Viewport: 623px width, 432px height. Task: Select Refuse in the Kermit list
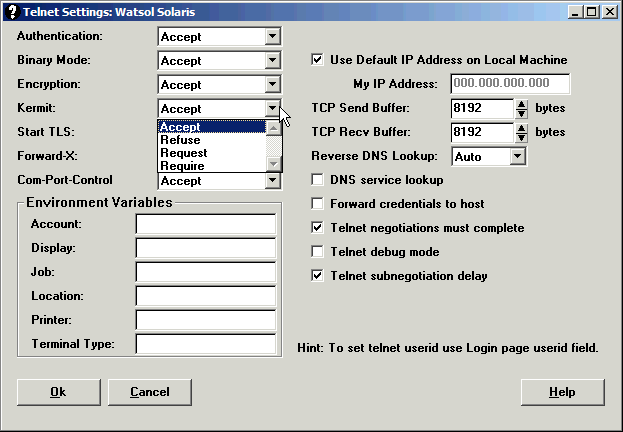tap(180, 140)
